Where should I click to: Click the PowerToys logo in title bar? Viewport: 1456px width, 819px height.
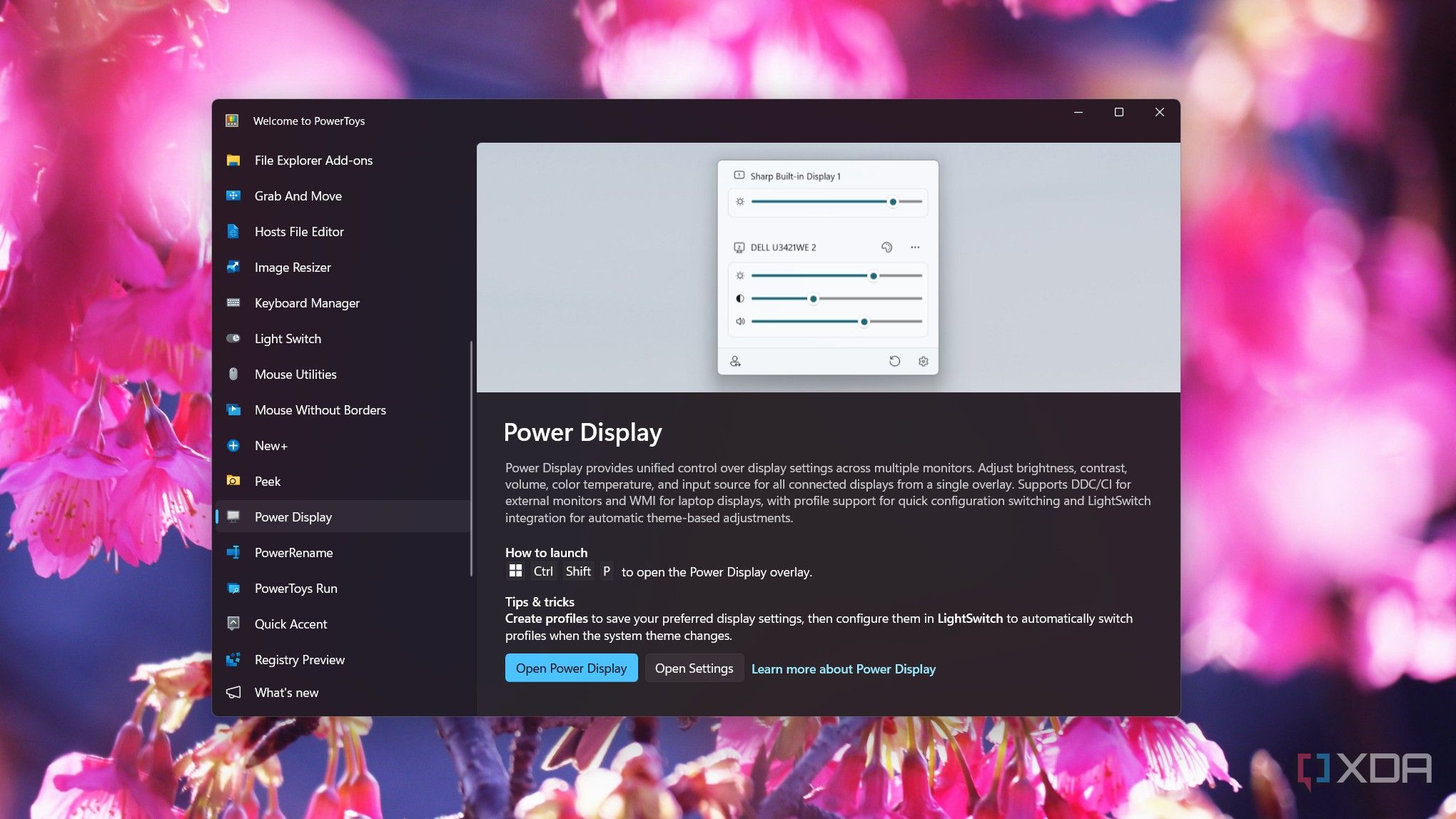coord(232,121)
